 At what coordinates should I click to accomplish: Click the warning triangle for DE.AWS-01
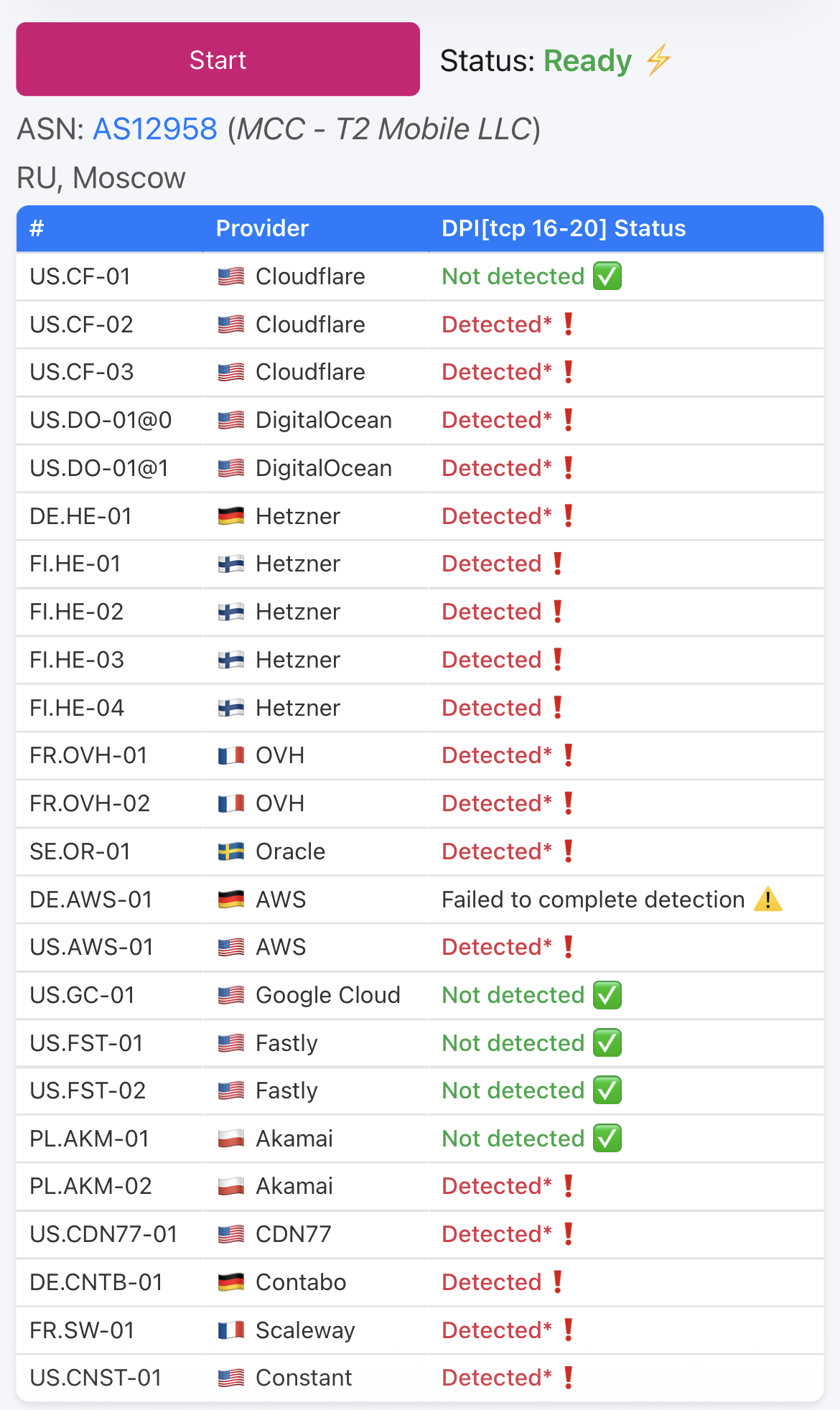pyautogui.click(x=767, y=900)
